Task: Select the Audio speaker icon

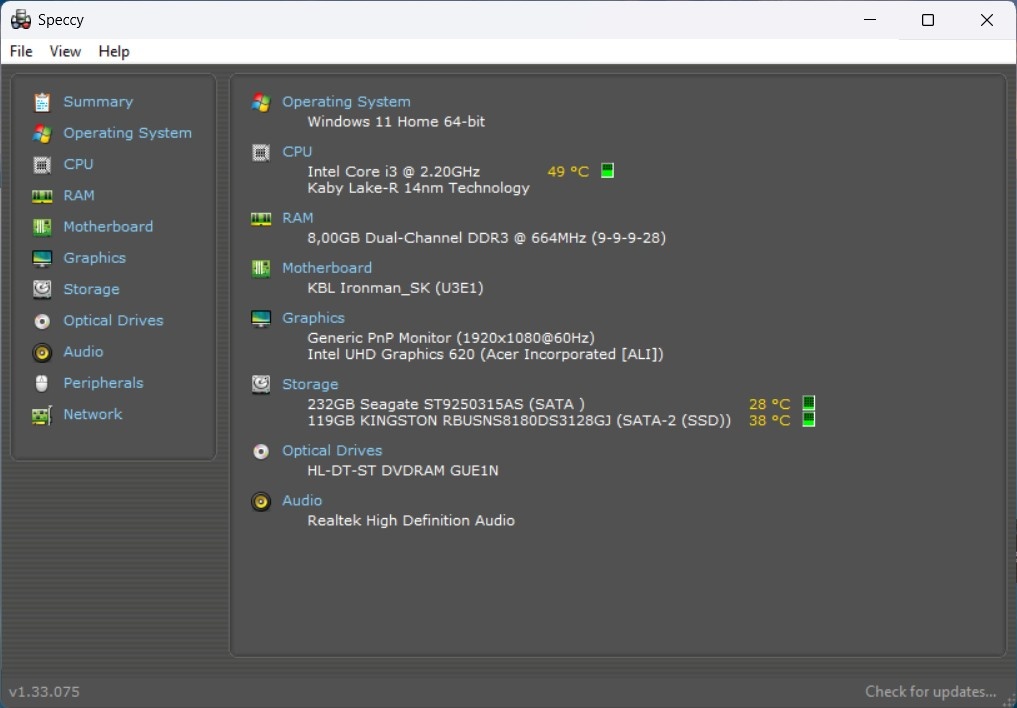Action: [41, 351]
